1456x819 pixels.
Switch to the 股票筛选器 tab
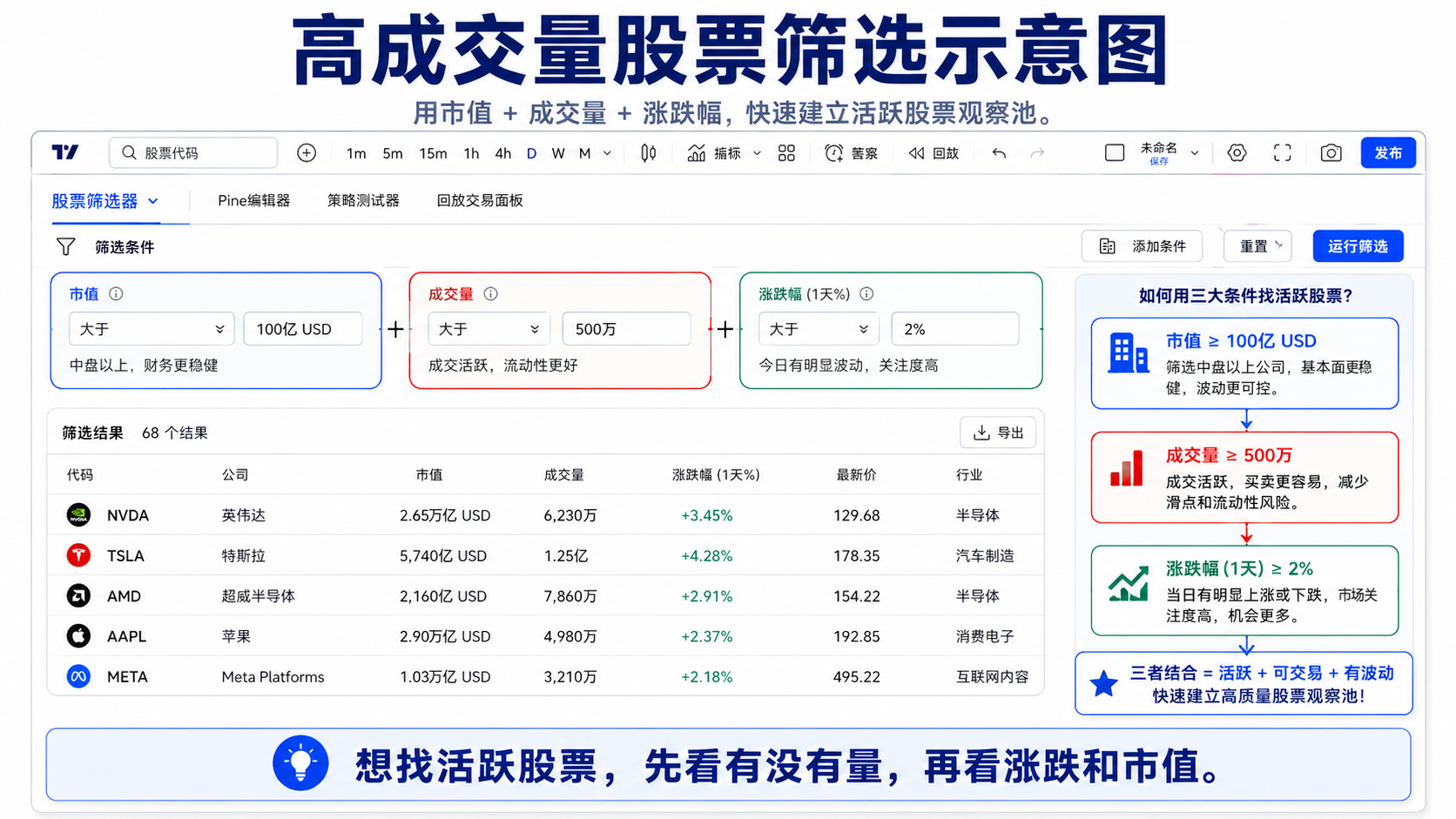coord(95,201)
